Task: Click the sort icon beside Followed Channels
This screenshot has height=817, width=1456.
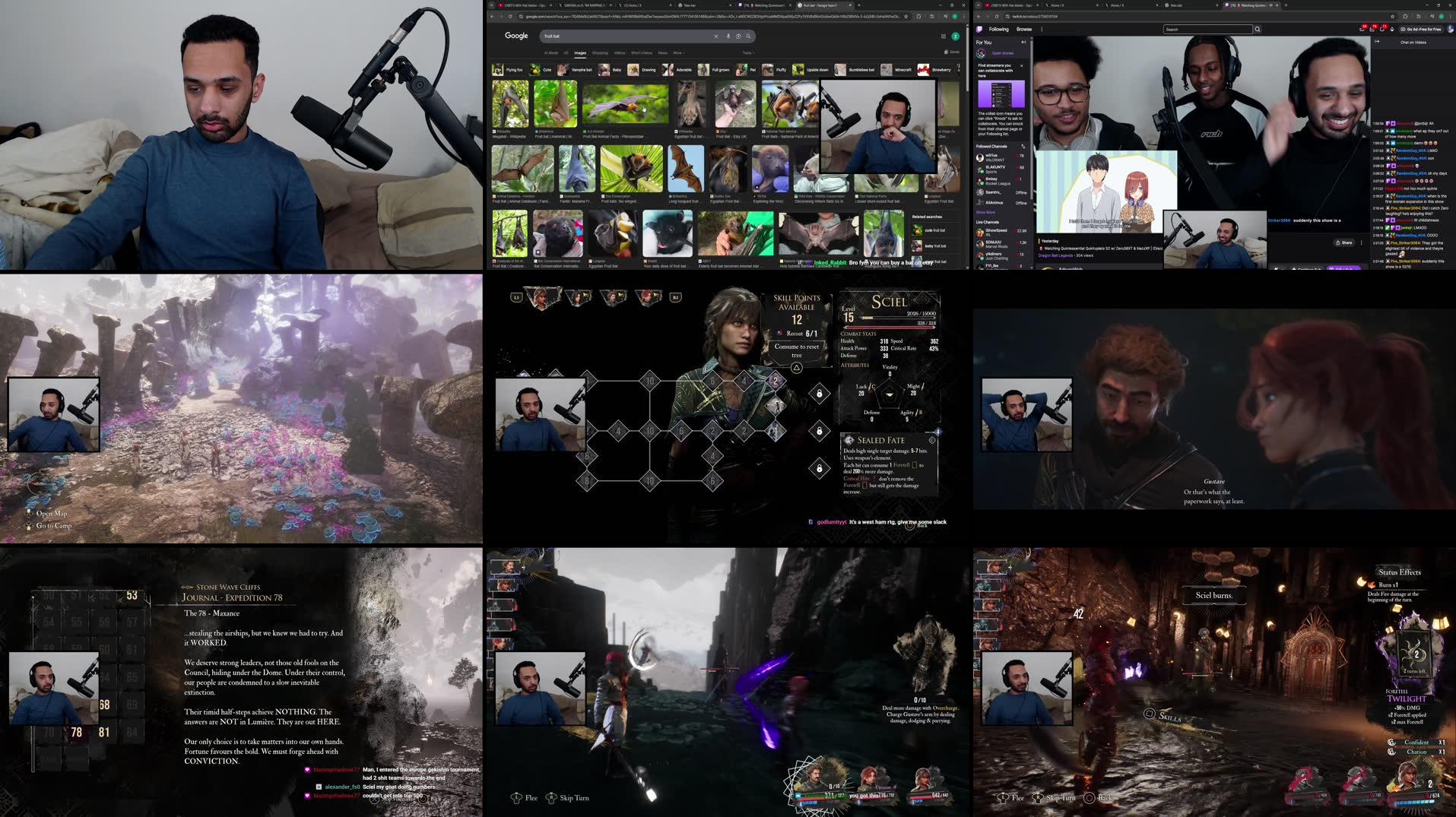Action: 1022,147
